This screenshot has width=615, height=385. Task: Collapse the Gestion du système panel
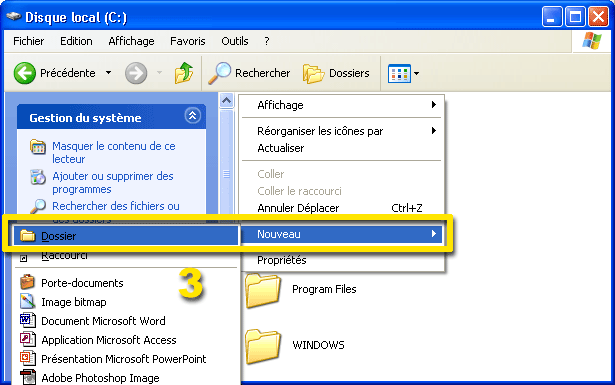pos(192,116)
